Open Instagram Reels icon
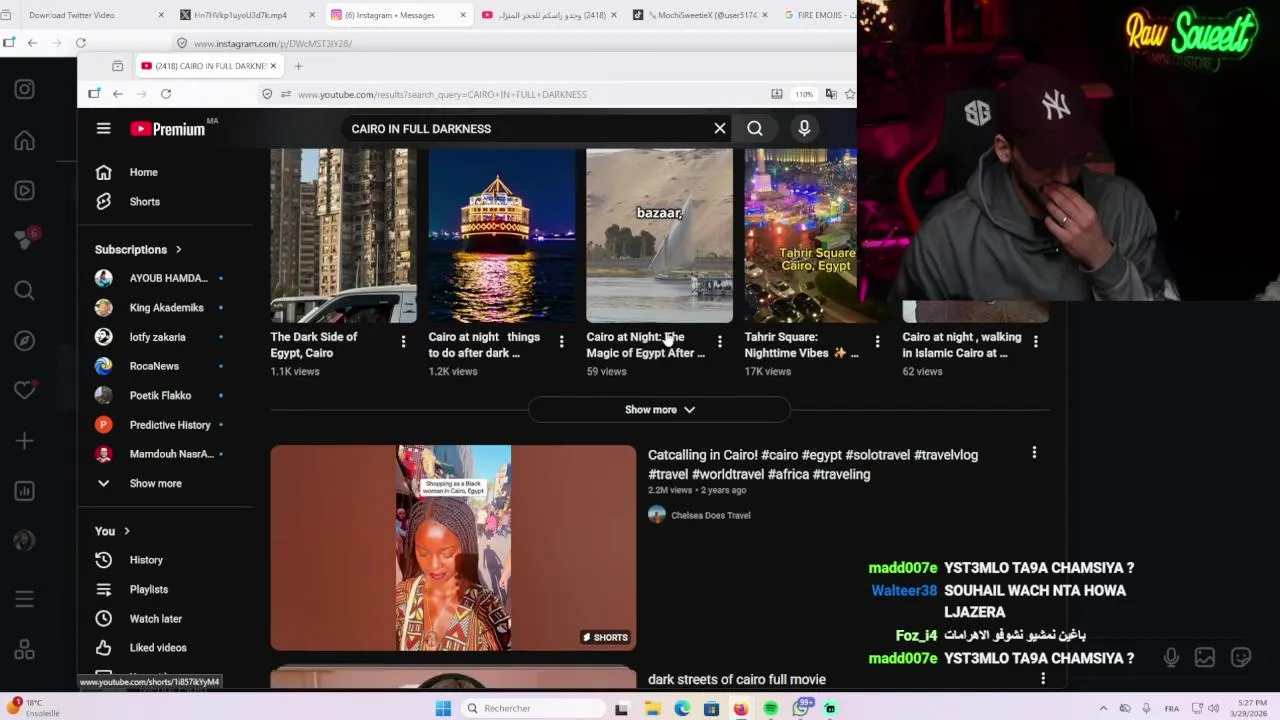Image resolution: width=1280 pixels, height=720 pixels. tap(25, 190)
